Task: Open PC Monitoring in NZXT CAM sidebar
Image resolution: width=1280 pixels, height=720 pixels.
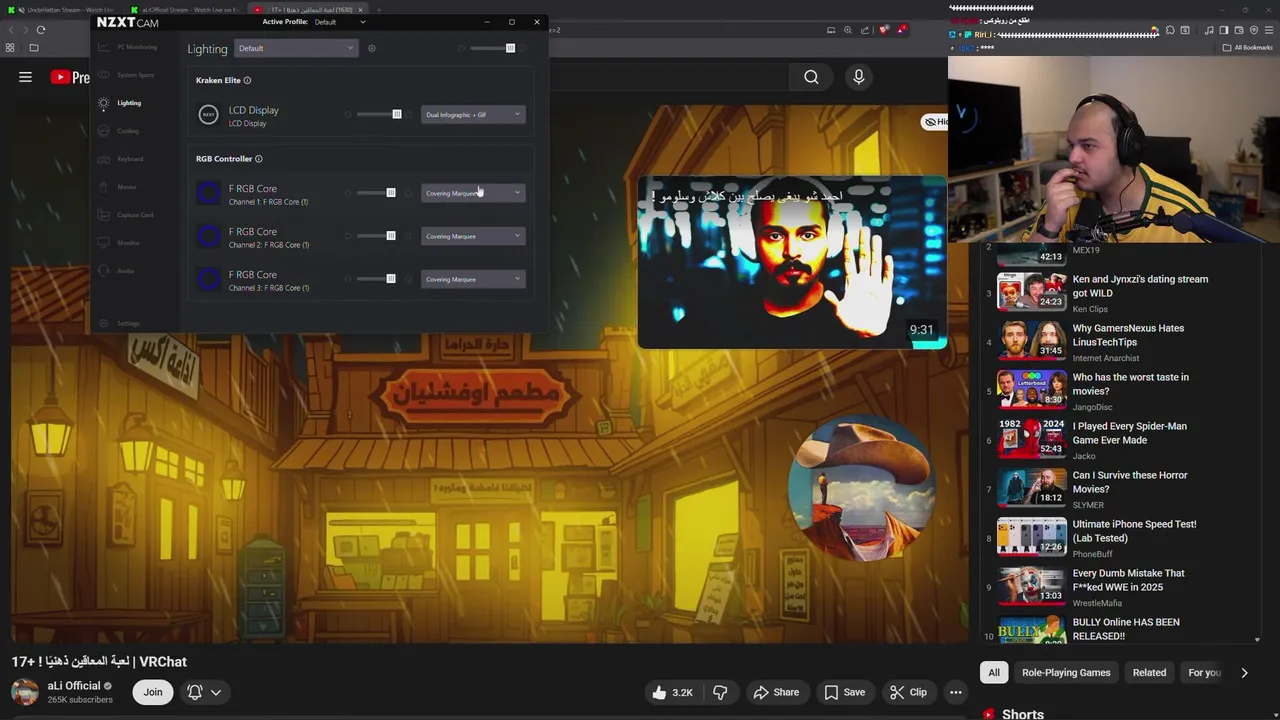Action: point(130,47)
